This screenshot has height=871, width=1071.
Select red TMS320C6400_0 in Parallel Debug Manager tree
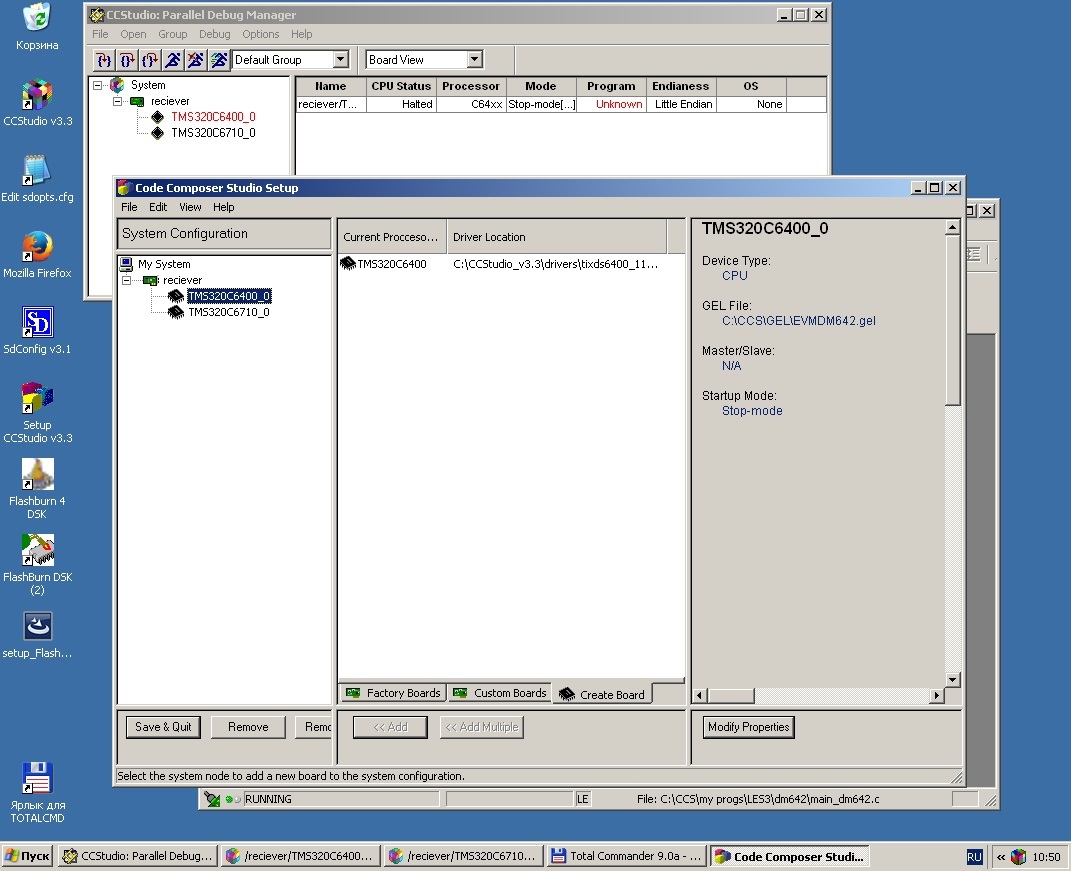pos(213,117)
